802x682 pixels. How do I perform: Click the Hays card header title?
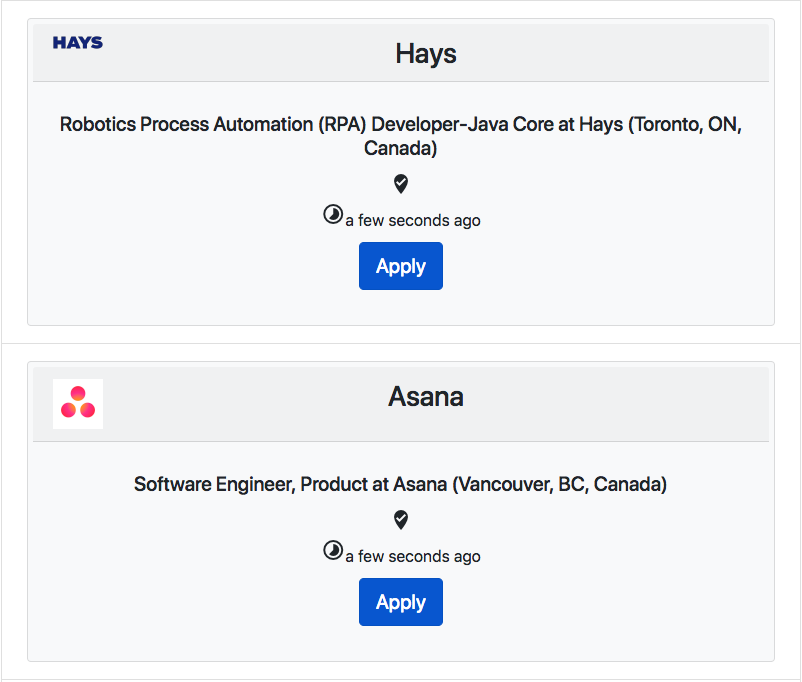(x=425, y=53)
